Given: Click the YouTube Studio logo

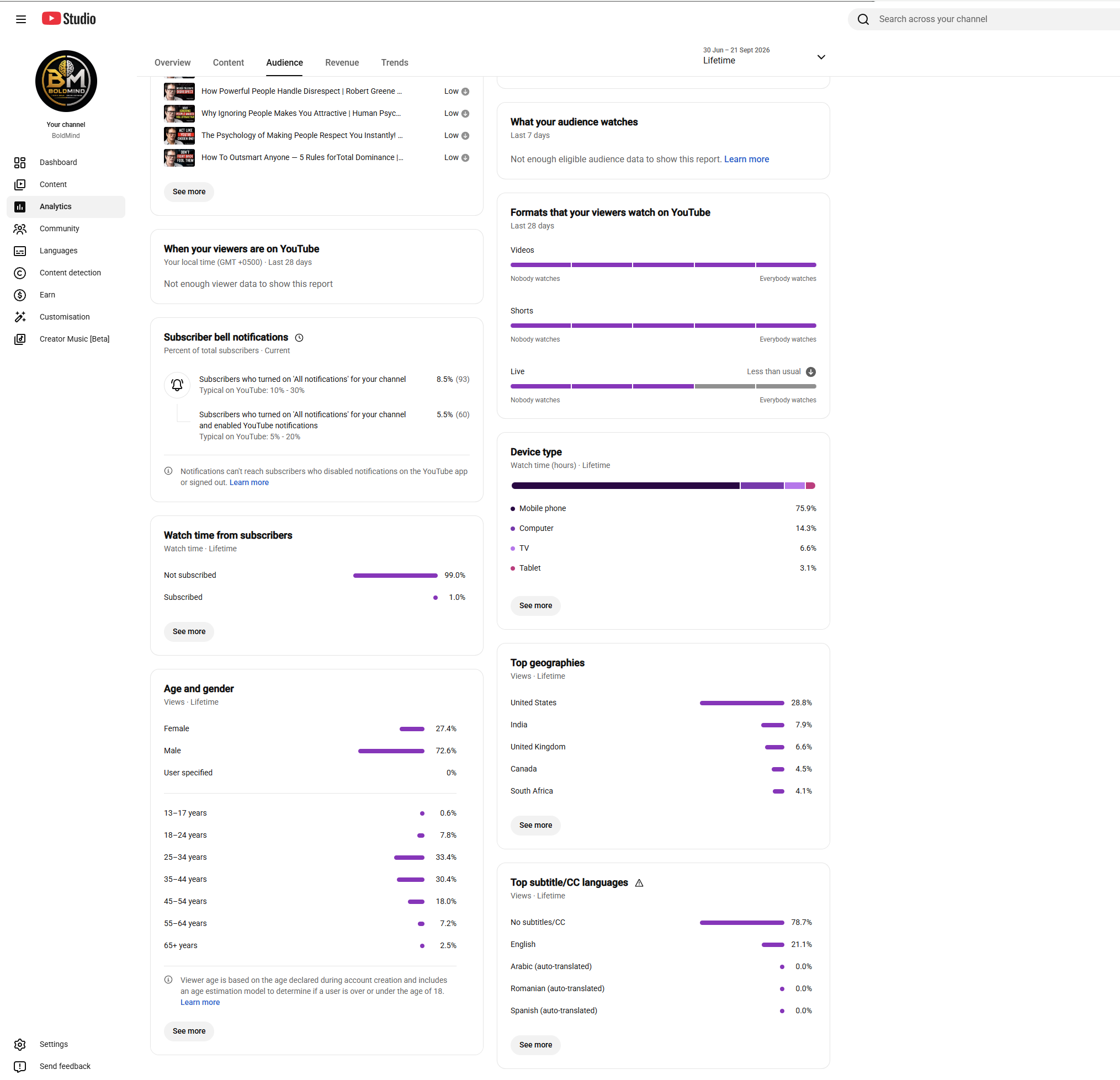Looking at the screenshot, I should tap(68, 19).
